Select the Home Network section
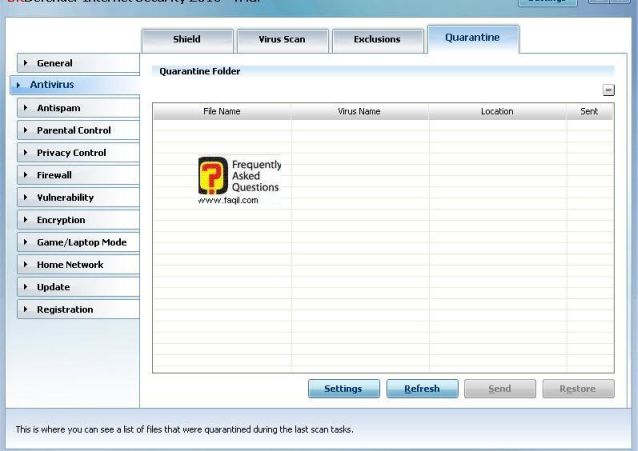Image resolution: width=638 pixels, height=451 pixels. [x=78, y=265]
